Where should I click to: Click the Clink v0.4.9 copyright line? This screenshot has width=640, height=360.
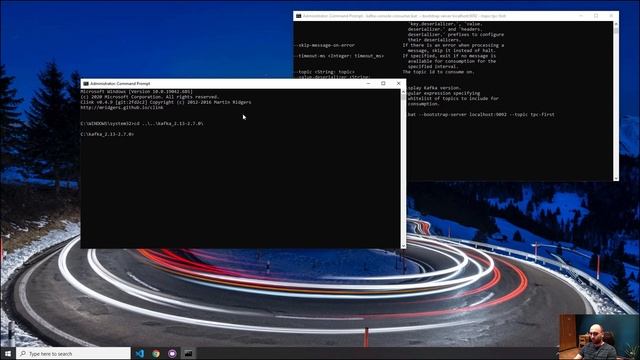166,102
